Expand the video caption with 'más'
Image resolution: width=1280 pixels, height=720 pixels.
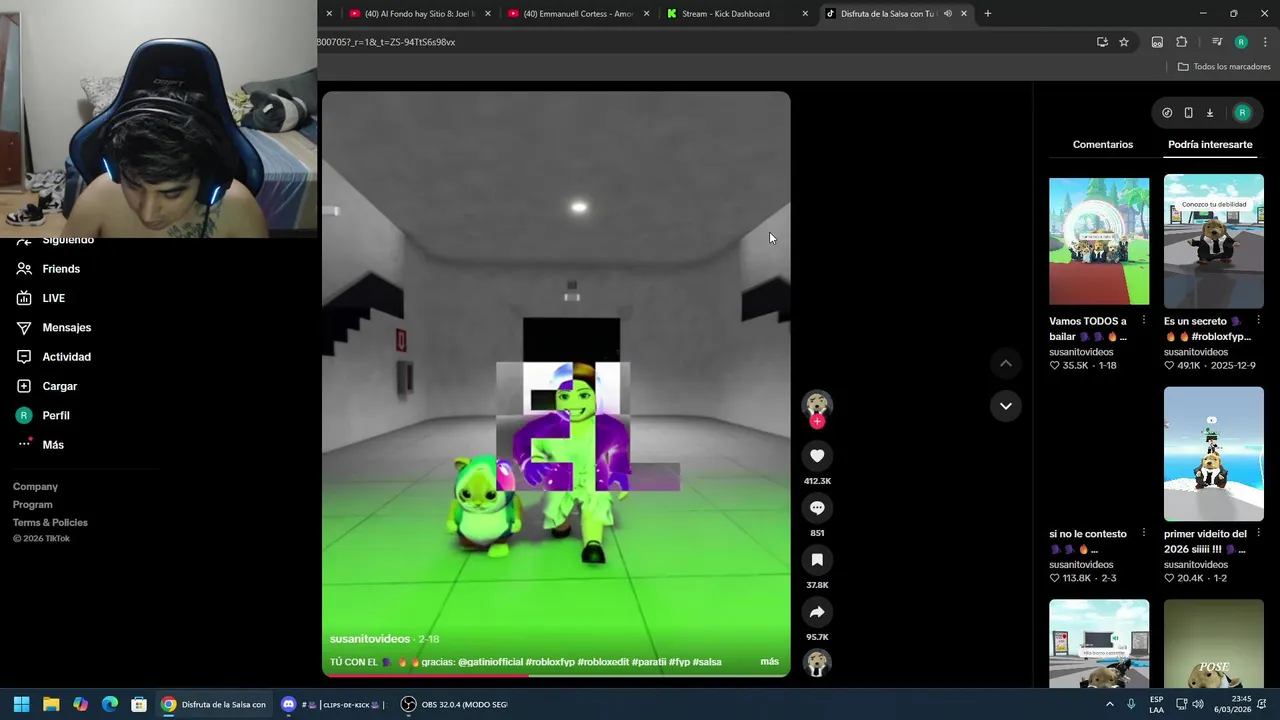[769, 662]
